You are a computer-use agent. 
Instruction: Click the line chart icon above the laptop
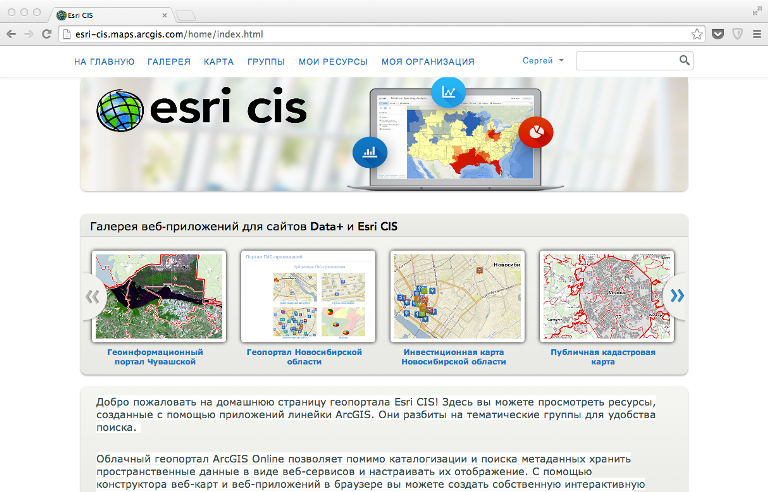pyautogui.click(x=448, y=92)
